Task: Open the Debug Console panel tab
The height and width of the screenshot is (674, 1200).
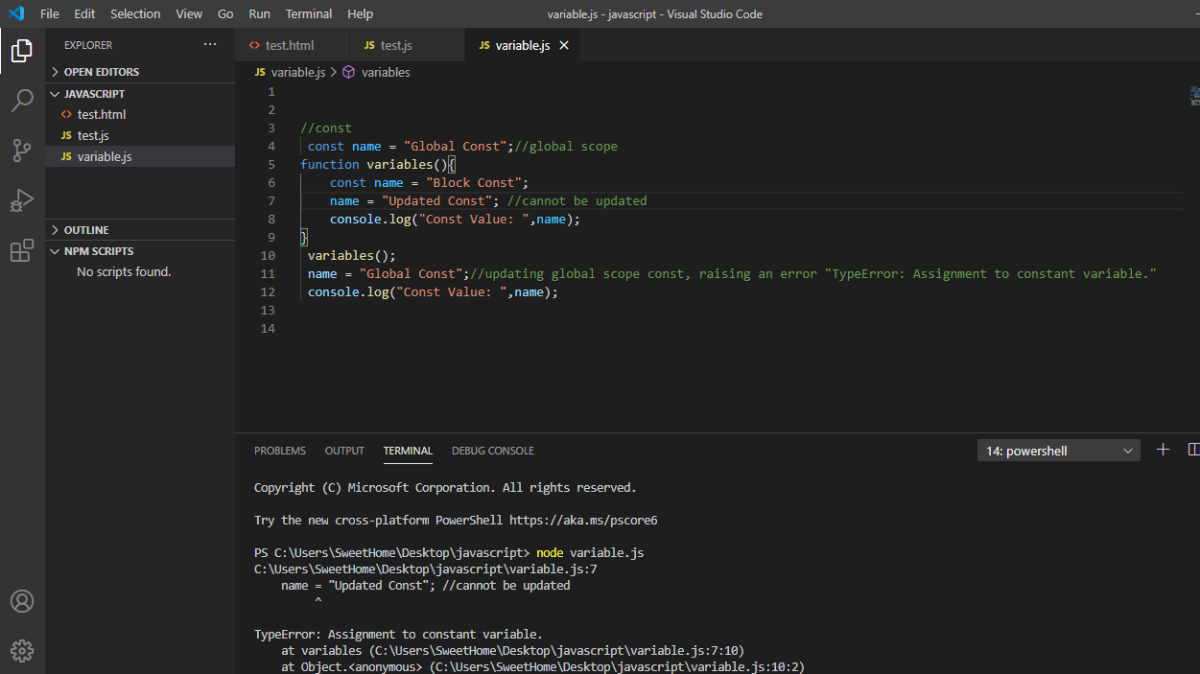Action: [492, 451]
